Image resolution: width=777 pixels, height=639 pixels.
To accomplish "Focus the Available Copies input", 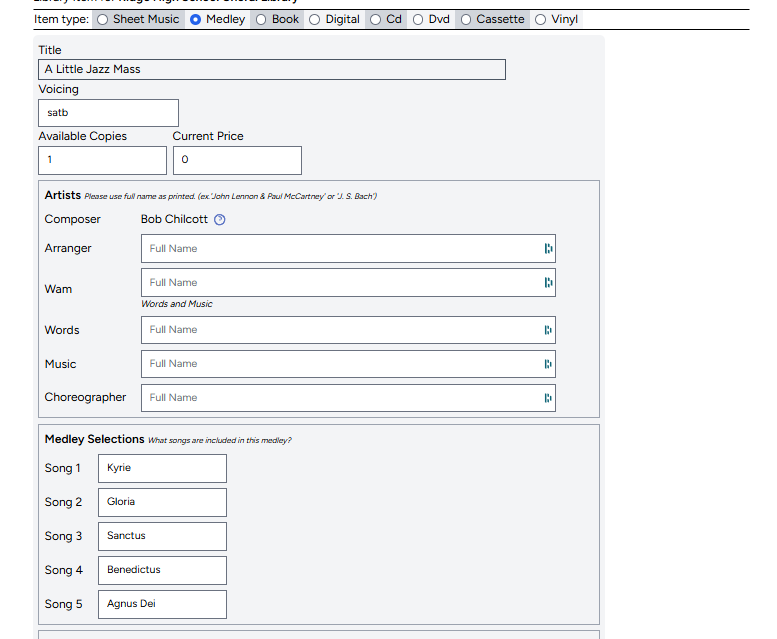I will (103, 160).
